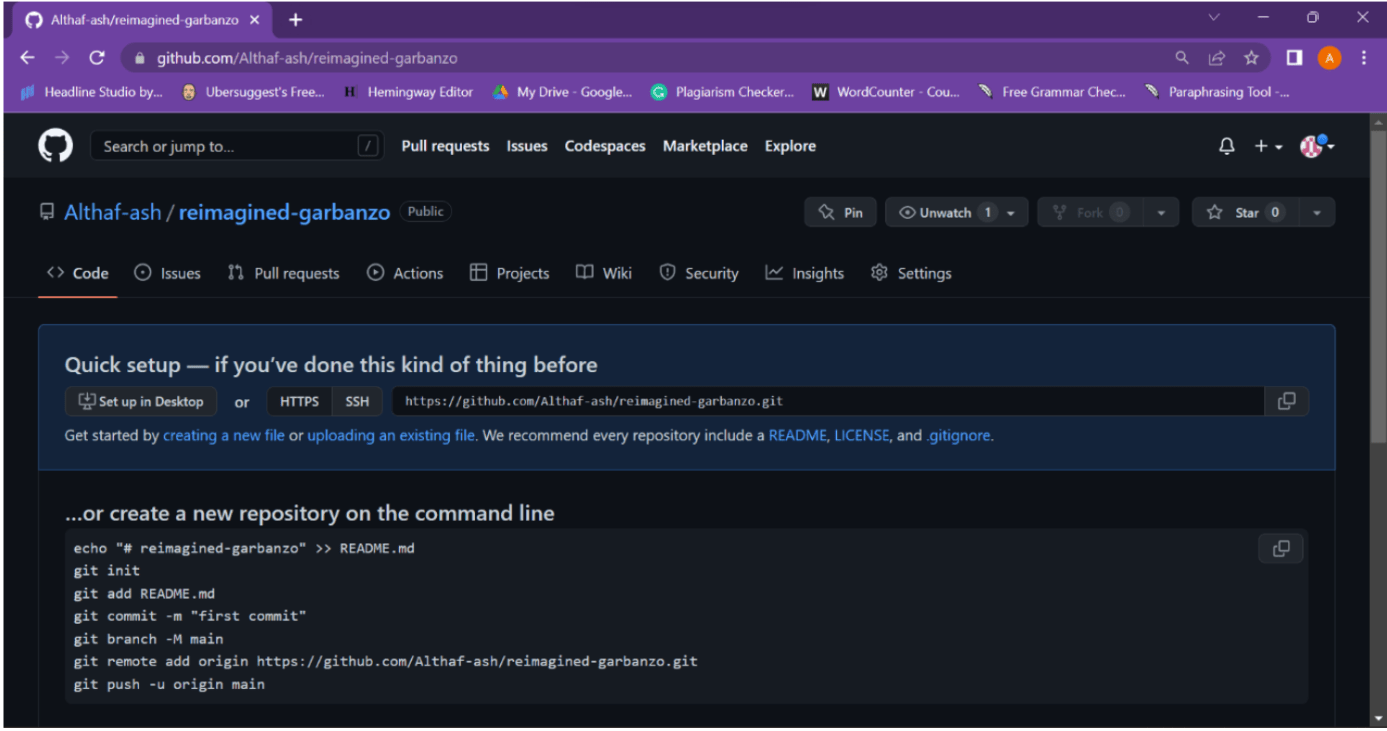Open Chrome profile avatar A
1387x731 pixels.
click(1329, 58)
